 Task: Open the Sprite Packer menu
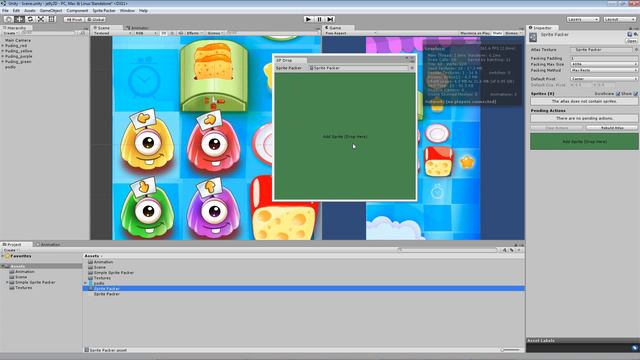pos(104,11)
